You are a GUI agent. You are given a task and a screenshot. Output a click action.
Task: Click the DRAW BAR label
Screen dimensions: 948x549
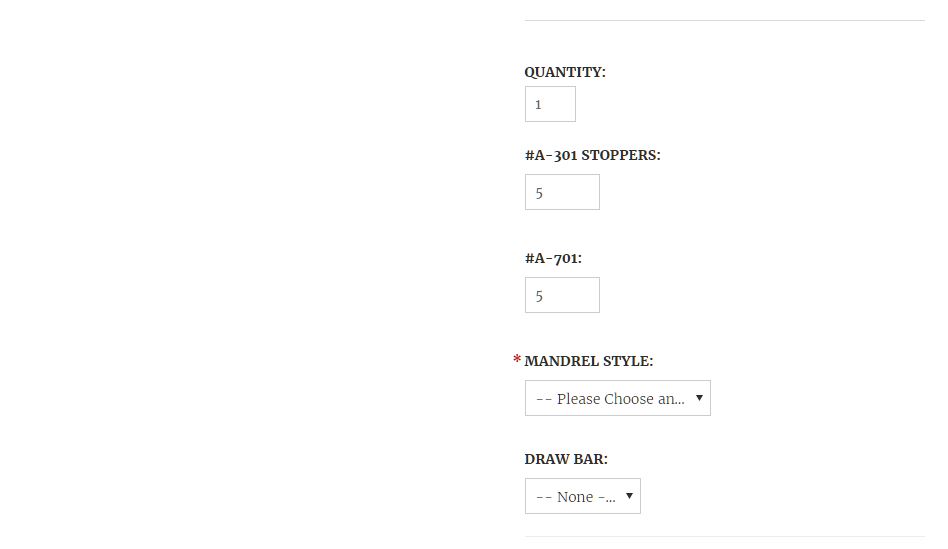(566, 459)
